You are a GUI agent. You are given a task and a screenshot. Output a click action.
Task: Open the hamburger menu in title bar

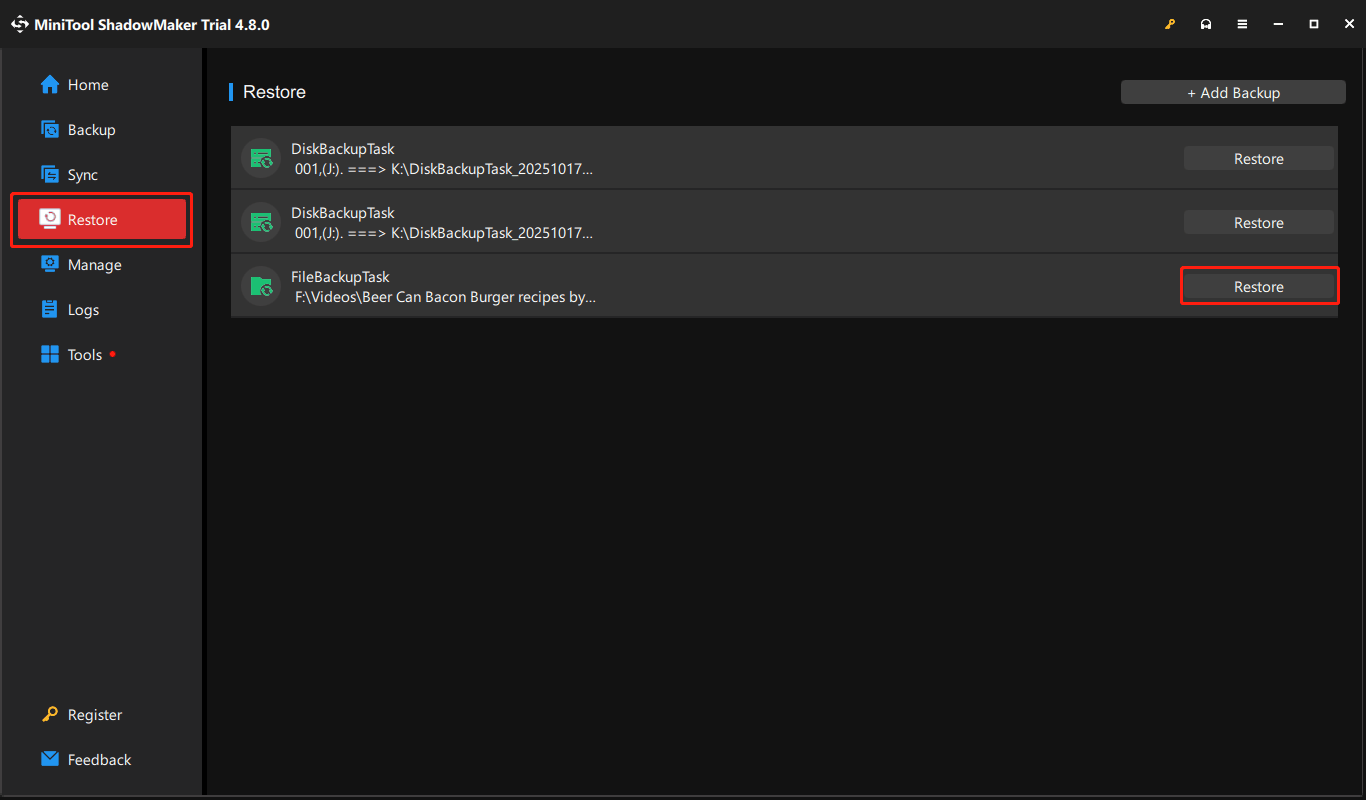(x=1242, y=24)
